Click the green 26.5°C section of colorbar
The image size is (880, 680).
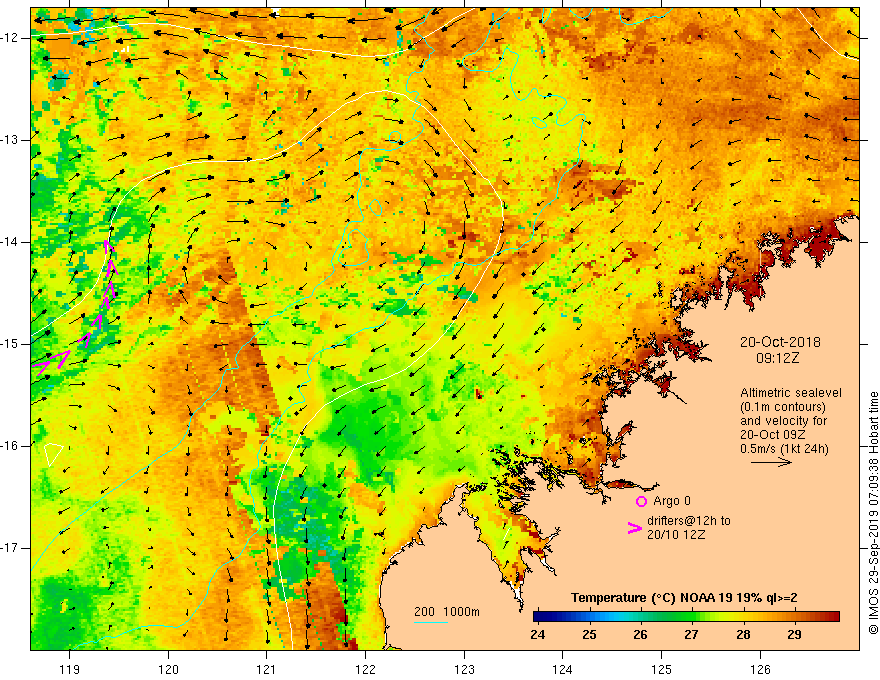pos(666,617)
